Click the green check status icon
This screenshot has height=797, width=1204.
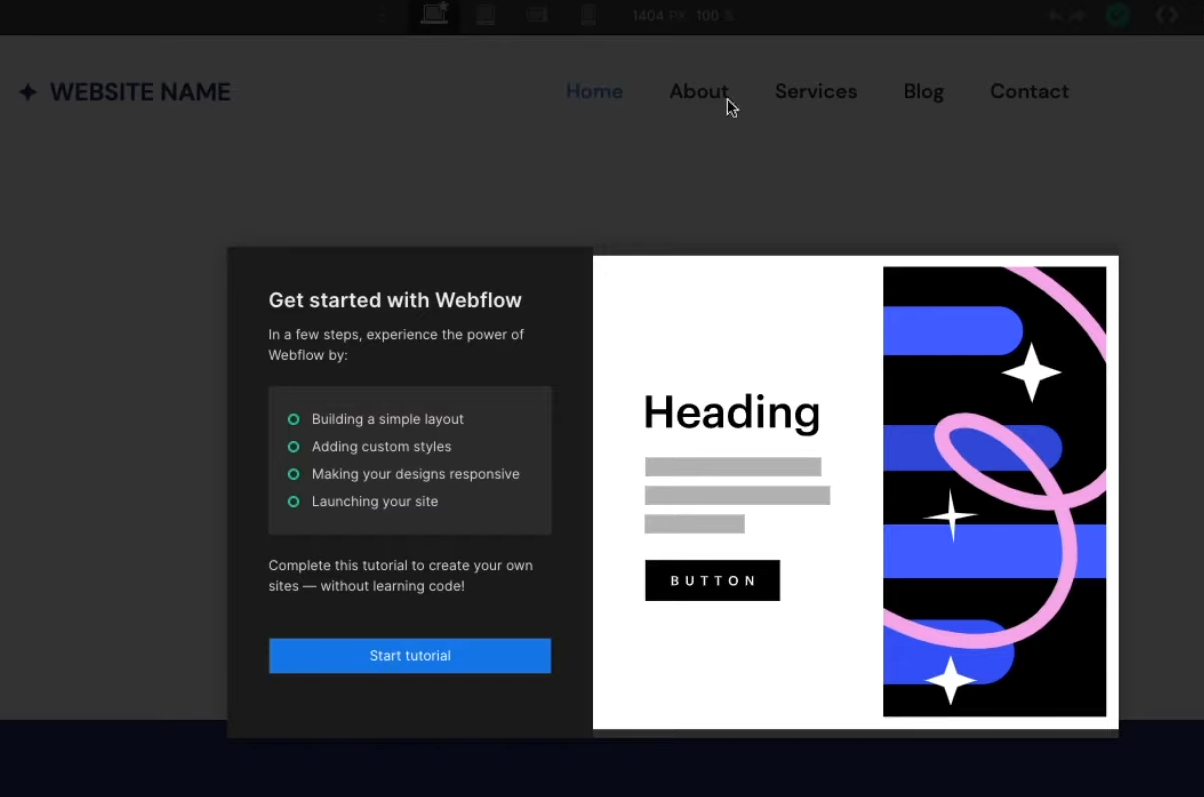(x=1118, y=16)
